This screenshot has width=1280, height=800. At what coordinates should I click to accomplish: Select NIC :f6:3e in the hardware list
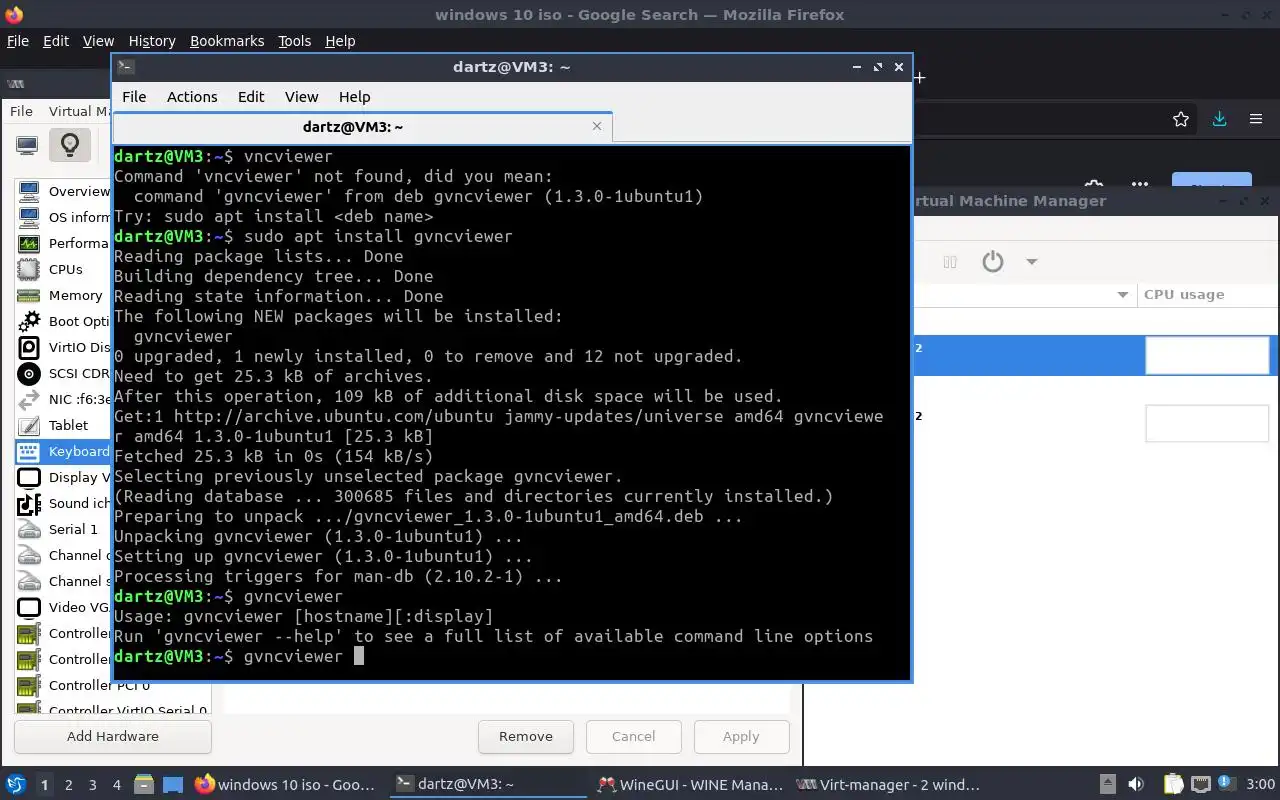coord(62,399)
